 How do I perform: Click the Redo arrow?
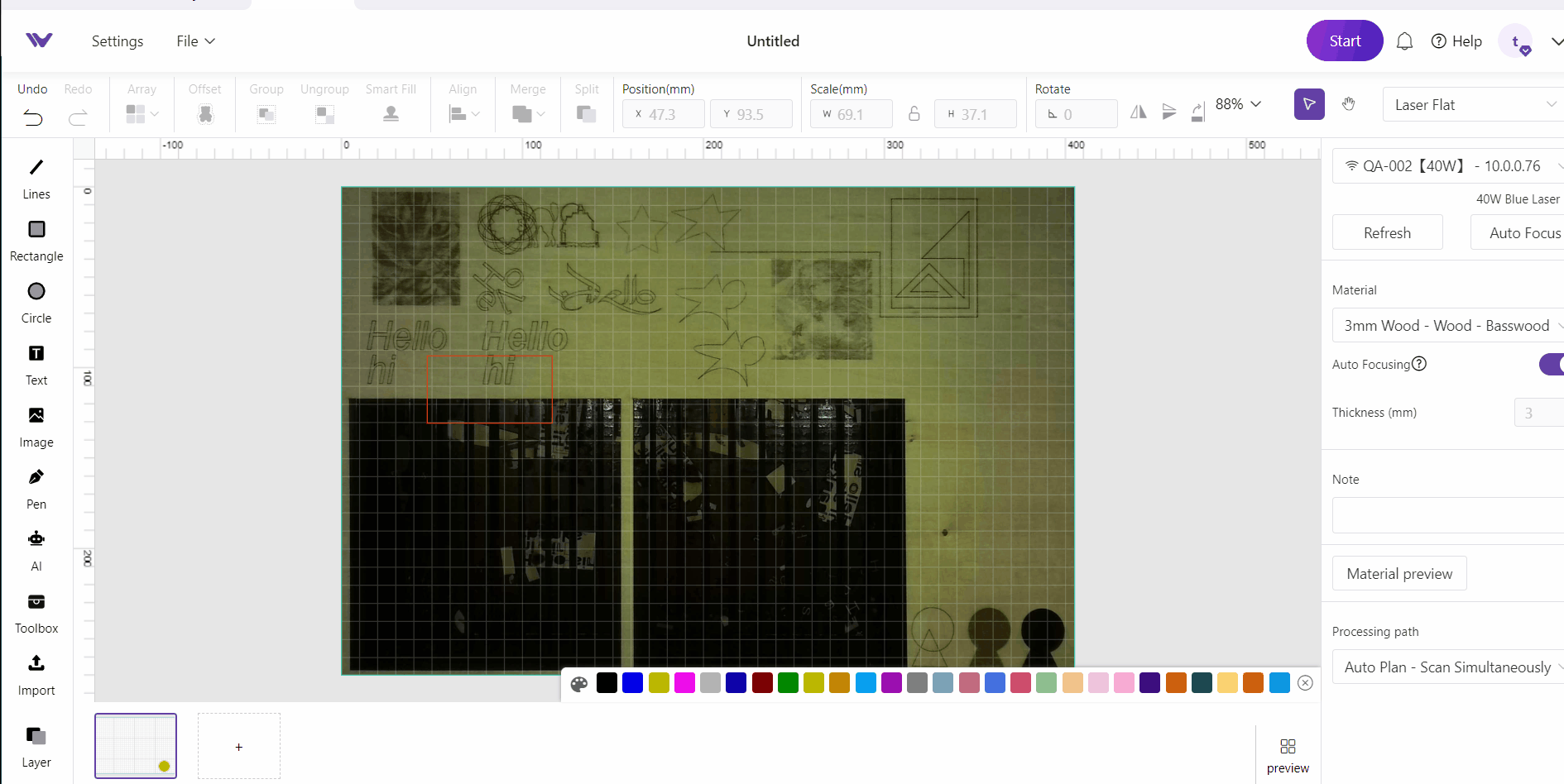[78, 117]
